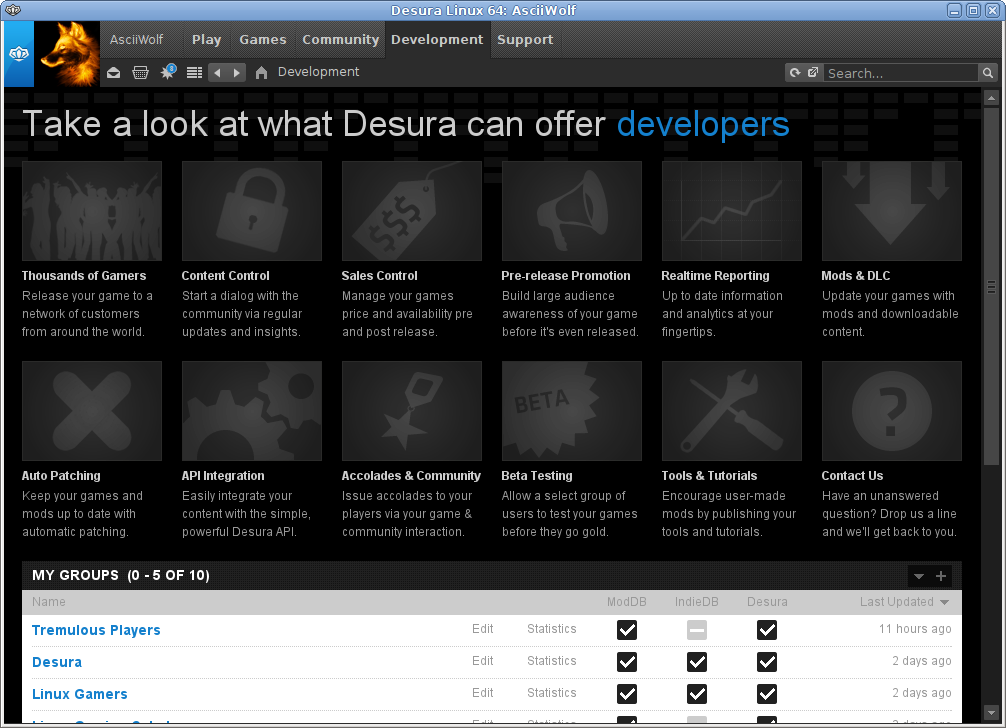
Task: Open the Sales Control heading link
Action: pos(379,276)
